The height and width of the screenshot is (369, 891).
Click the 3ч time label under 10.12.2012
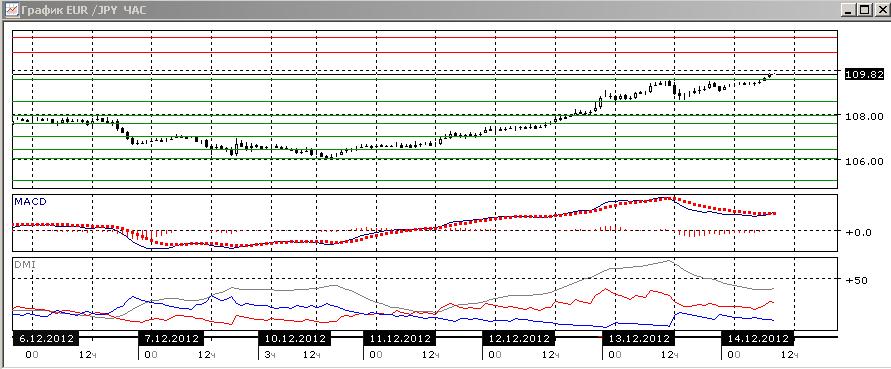pyautogui.click(x=270, y=355)
